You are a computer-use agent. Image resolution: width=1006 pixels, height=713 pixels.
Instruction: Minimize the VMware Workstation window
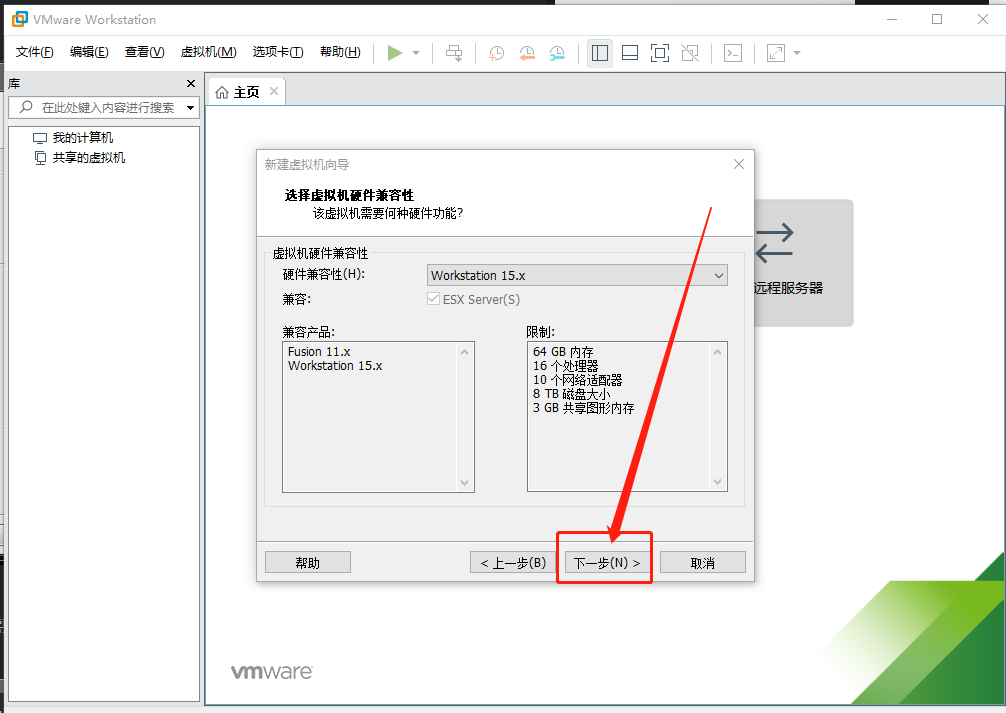coord(892,19)
